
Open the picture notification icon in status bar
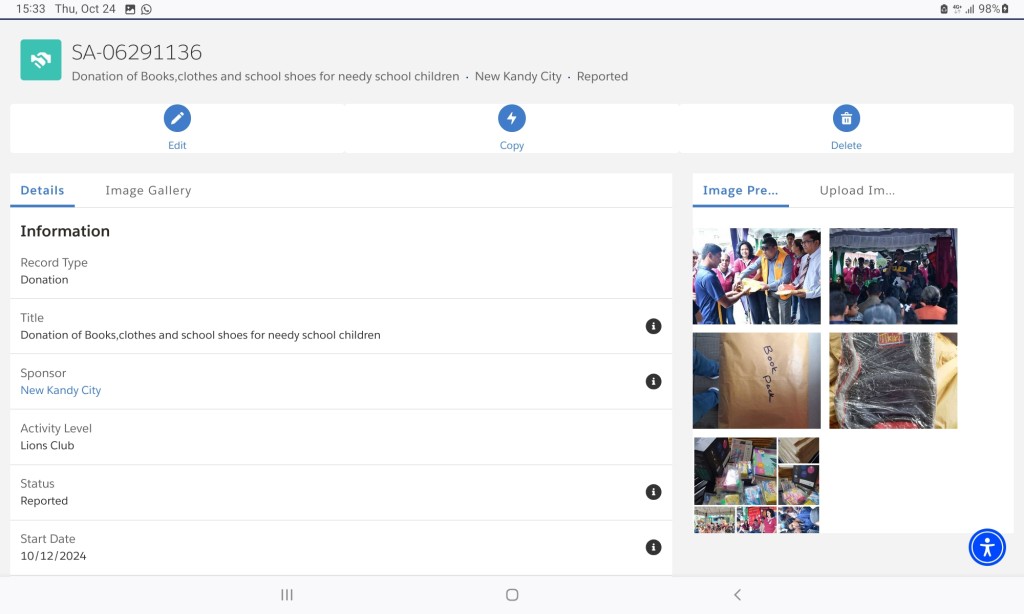(x=130, y=9)
